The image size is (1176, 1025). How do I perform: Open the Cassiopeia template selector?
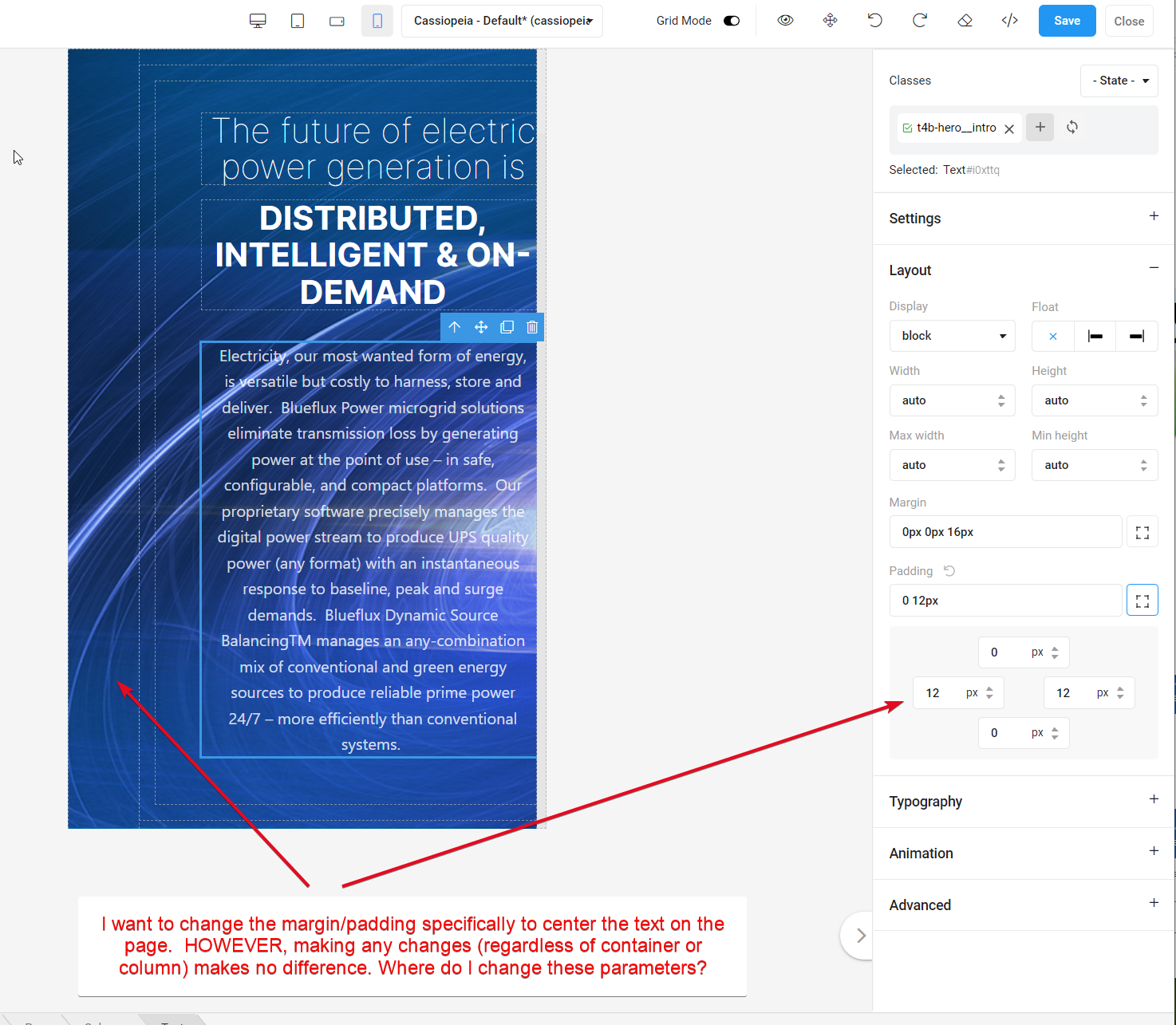[x=502, y=21]
